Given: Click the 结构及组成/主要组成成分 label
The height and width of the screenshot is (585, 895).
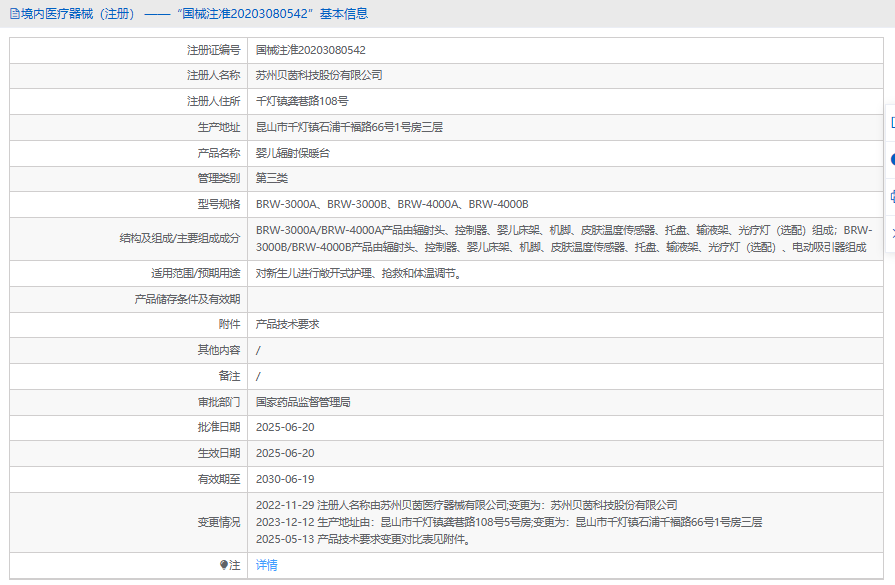Looking at the screenshot, I should pyautogui.click(x=180, y=239).
